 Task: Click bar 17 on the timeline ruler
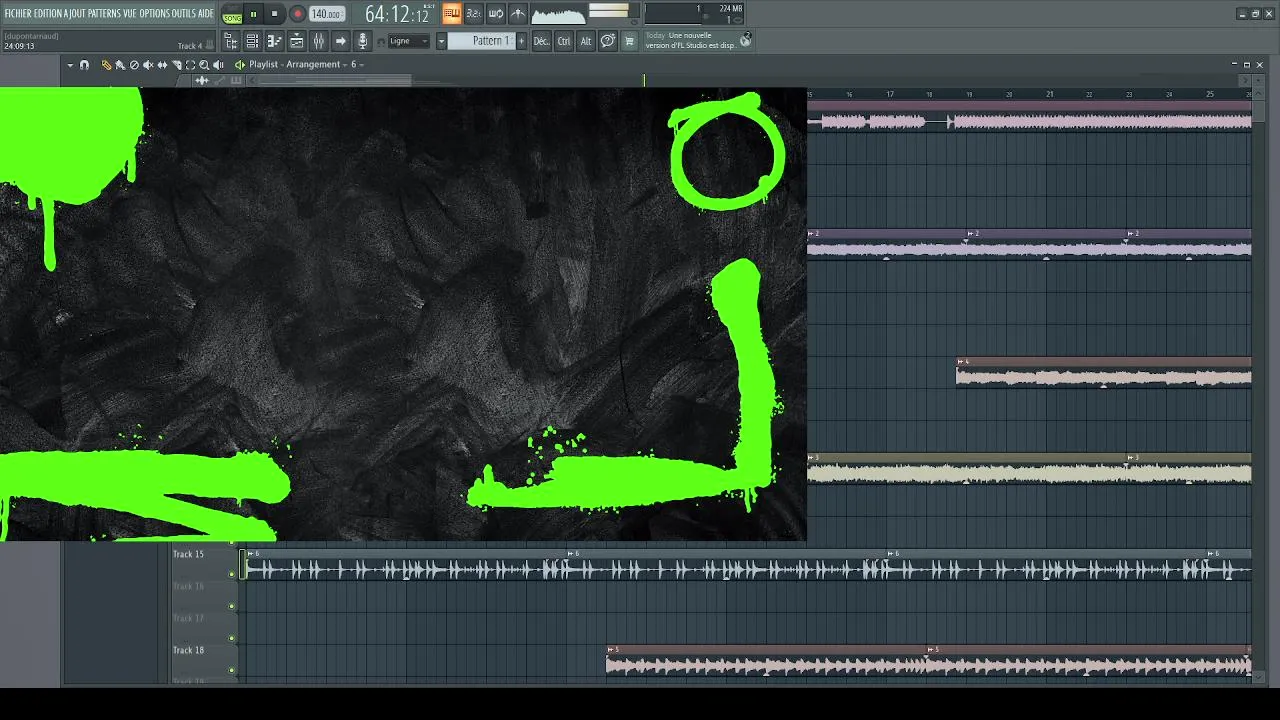coord(890,94)
